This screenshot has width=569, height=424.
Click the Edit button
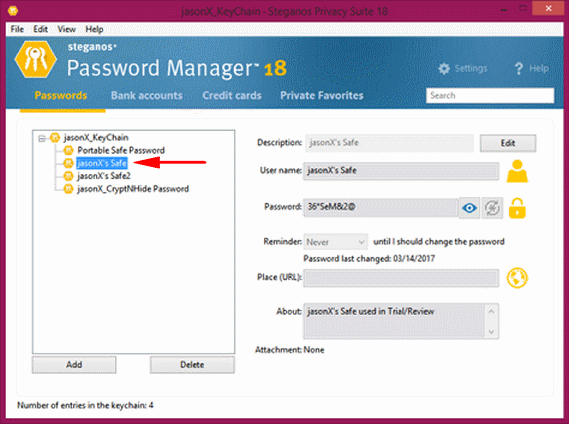508,143
